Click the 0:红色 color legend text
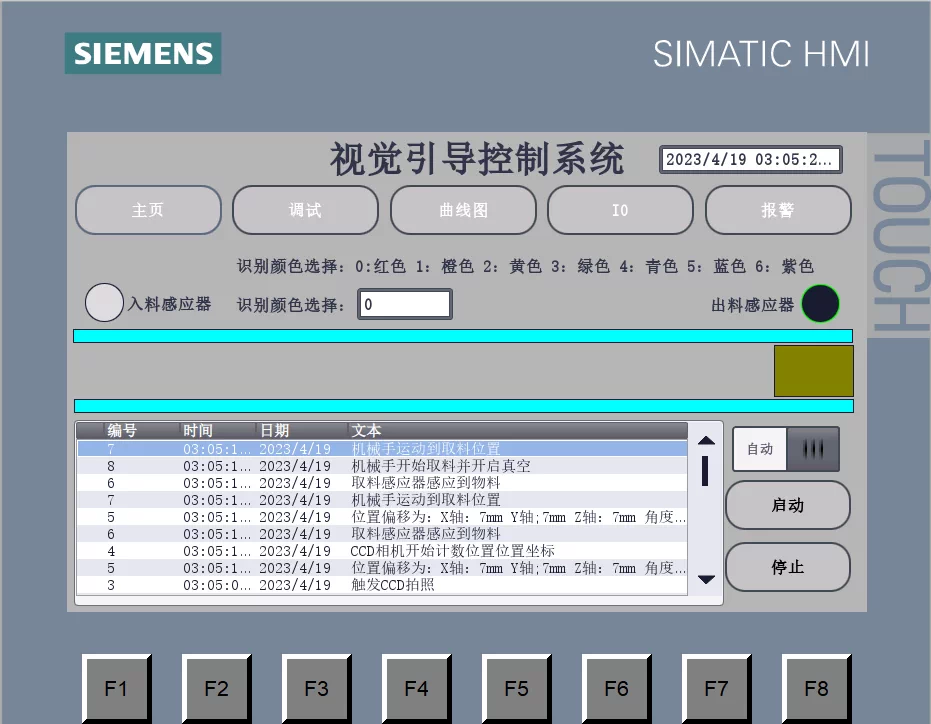Viewport: 931px width, 724px height. tap(381, 266)
